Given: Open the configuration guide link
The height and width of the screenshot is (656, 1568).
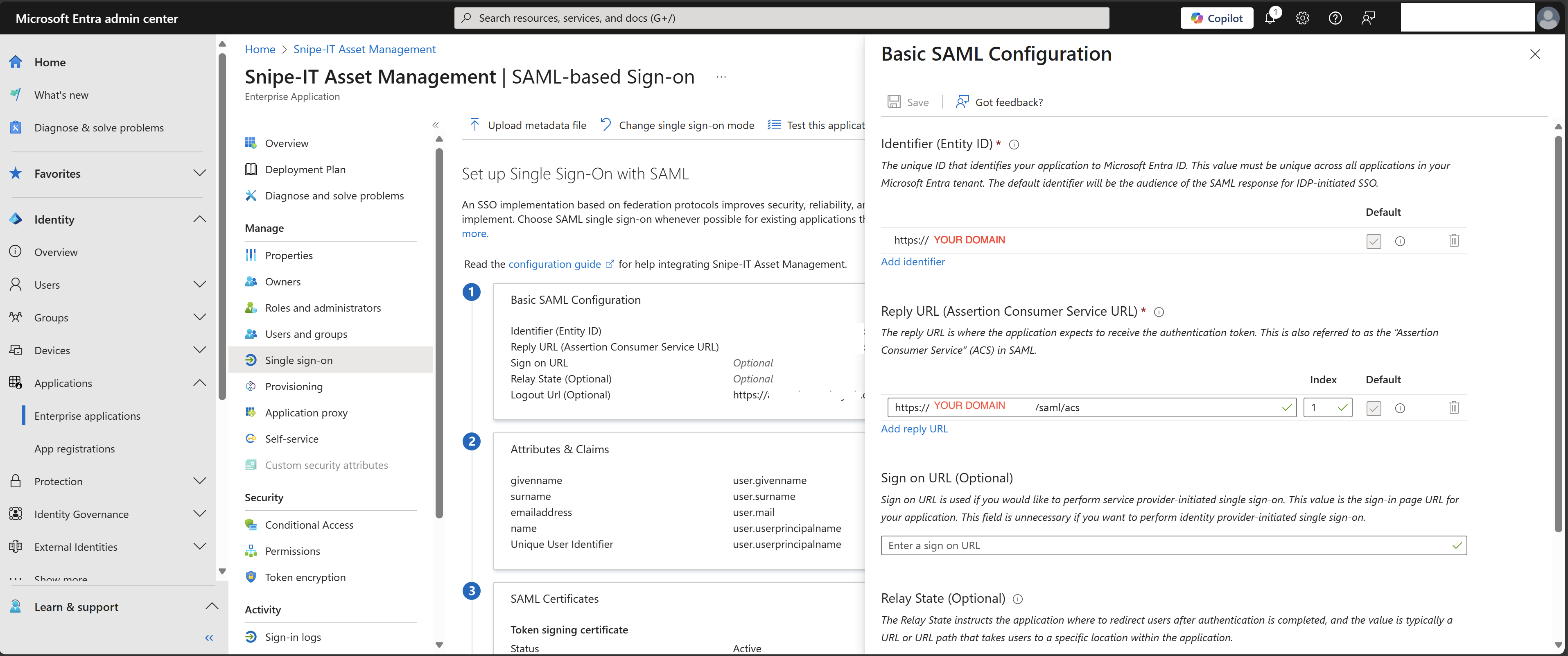Looking at the screenshot, I should 554,264.
